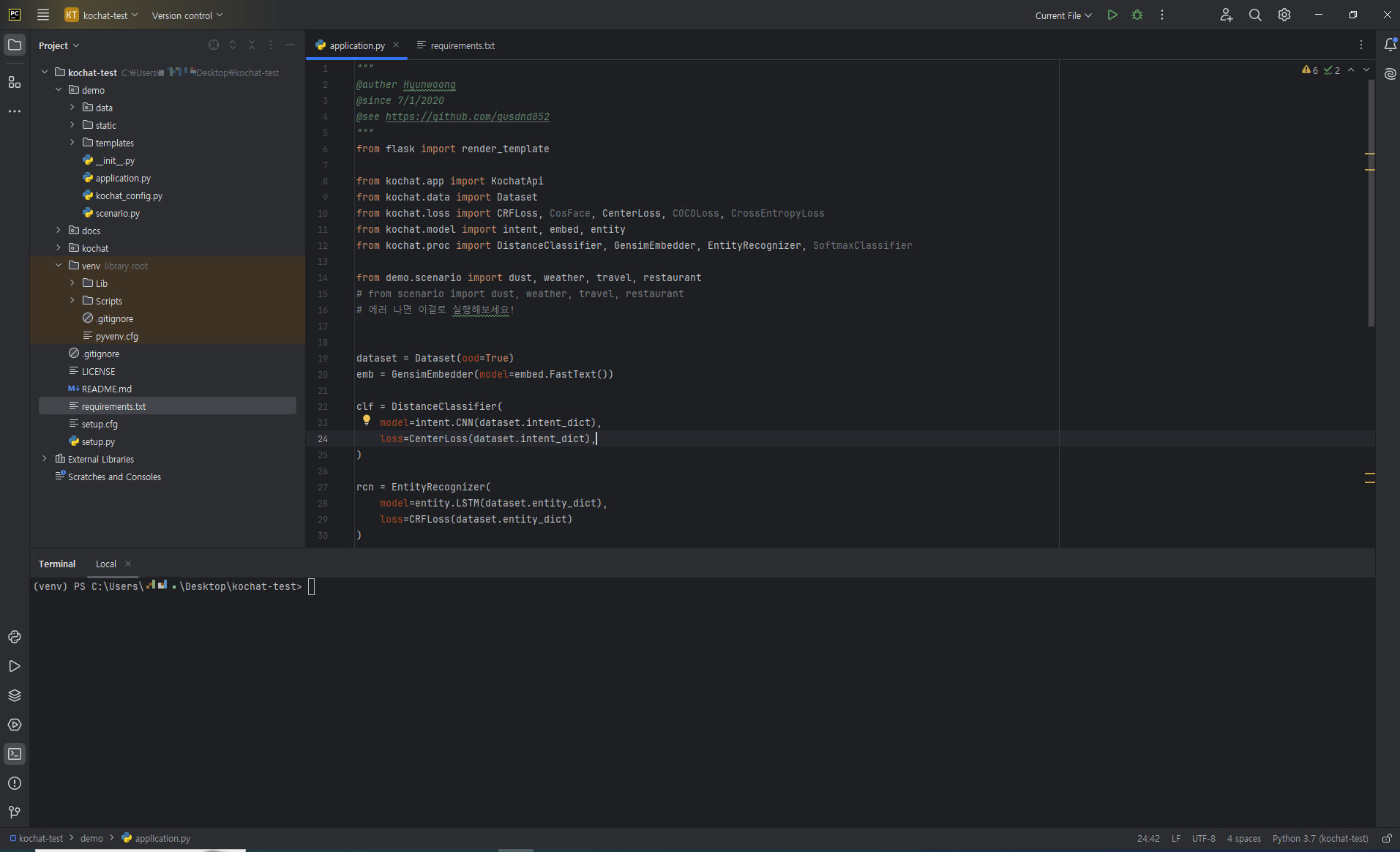Open Code With Me icon
The image size is (1400, 852).
click(x=1227, y=15)
